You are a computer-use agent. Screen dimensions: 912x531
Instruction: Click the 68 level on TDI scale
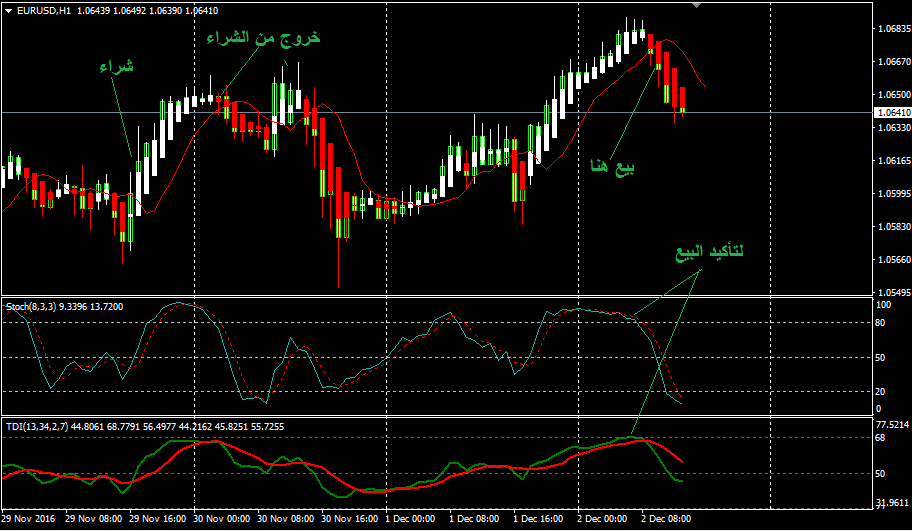pos(882,437)
